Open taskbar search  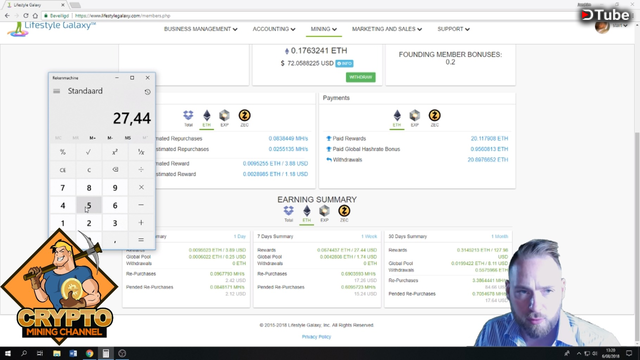point(24,353)
